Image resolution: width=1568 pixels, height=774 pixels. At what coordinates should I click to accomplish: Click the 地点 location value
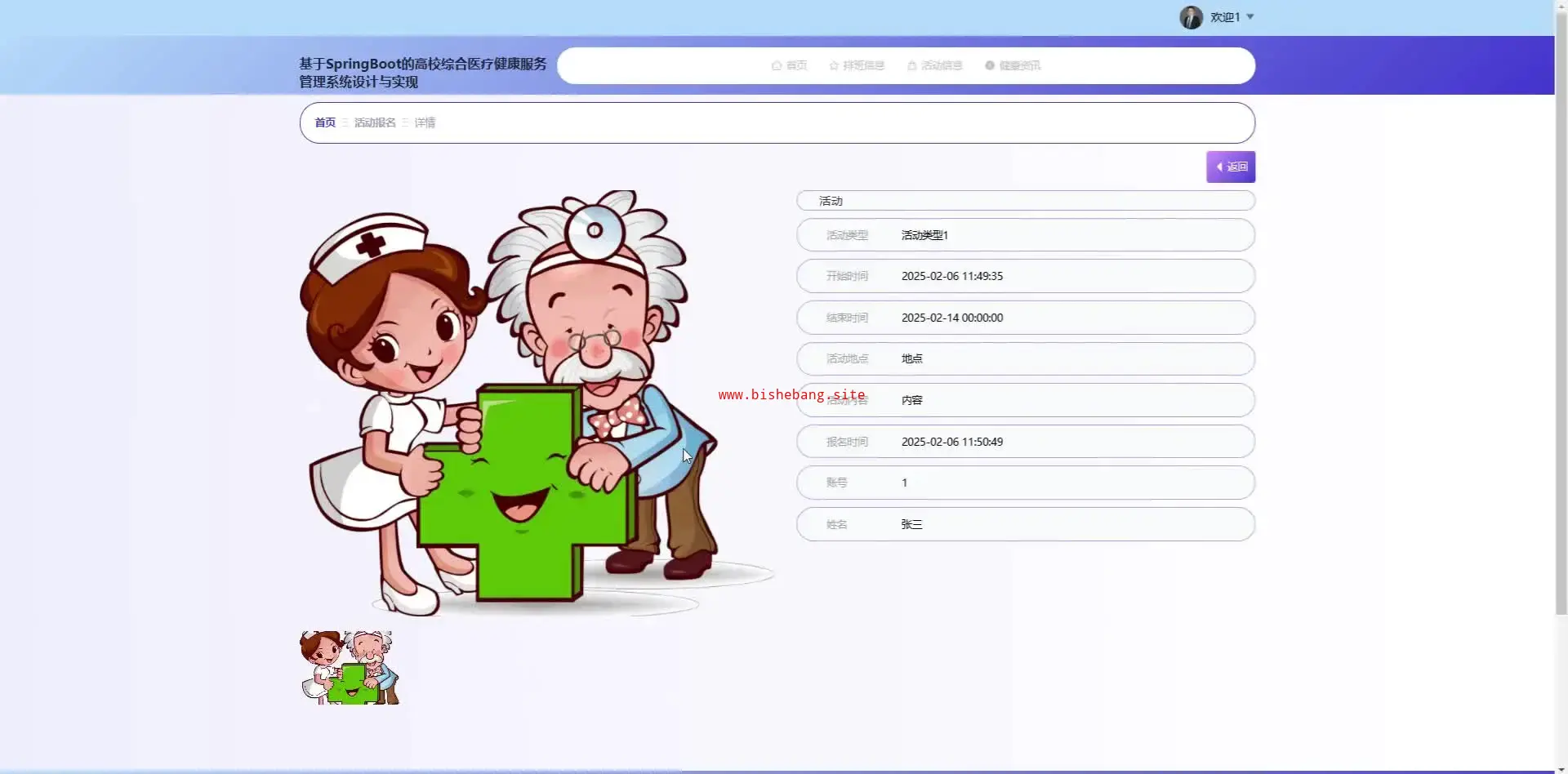[x=912, y=358]
